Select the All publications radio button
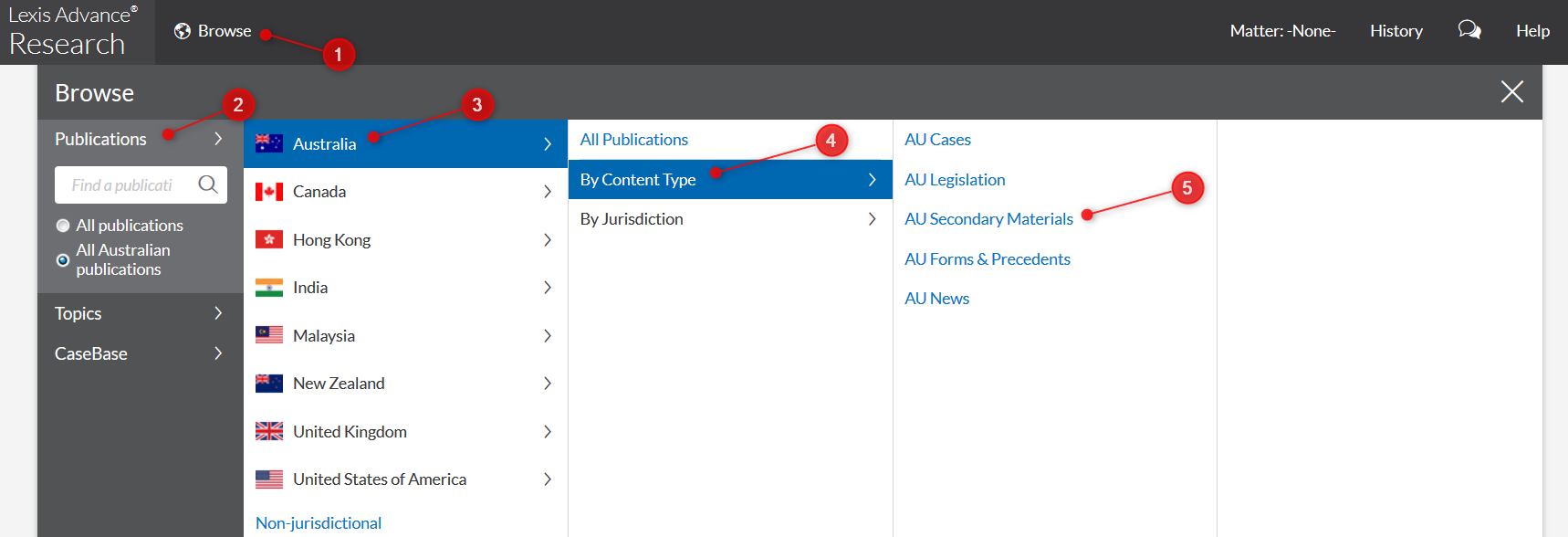 tap(63, 226)
